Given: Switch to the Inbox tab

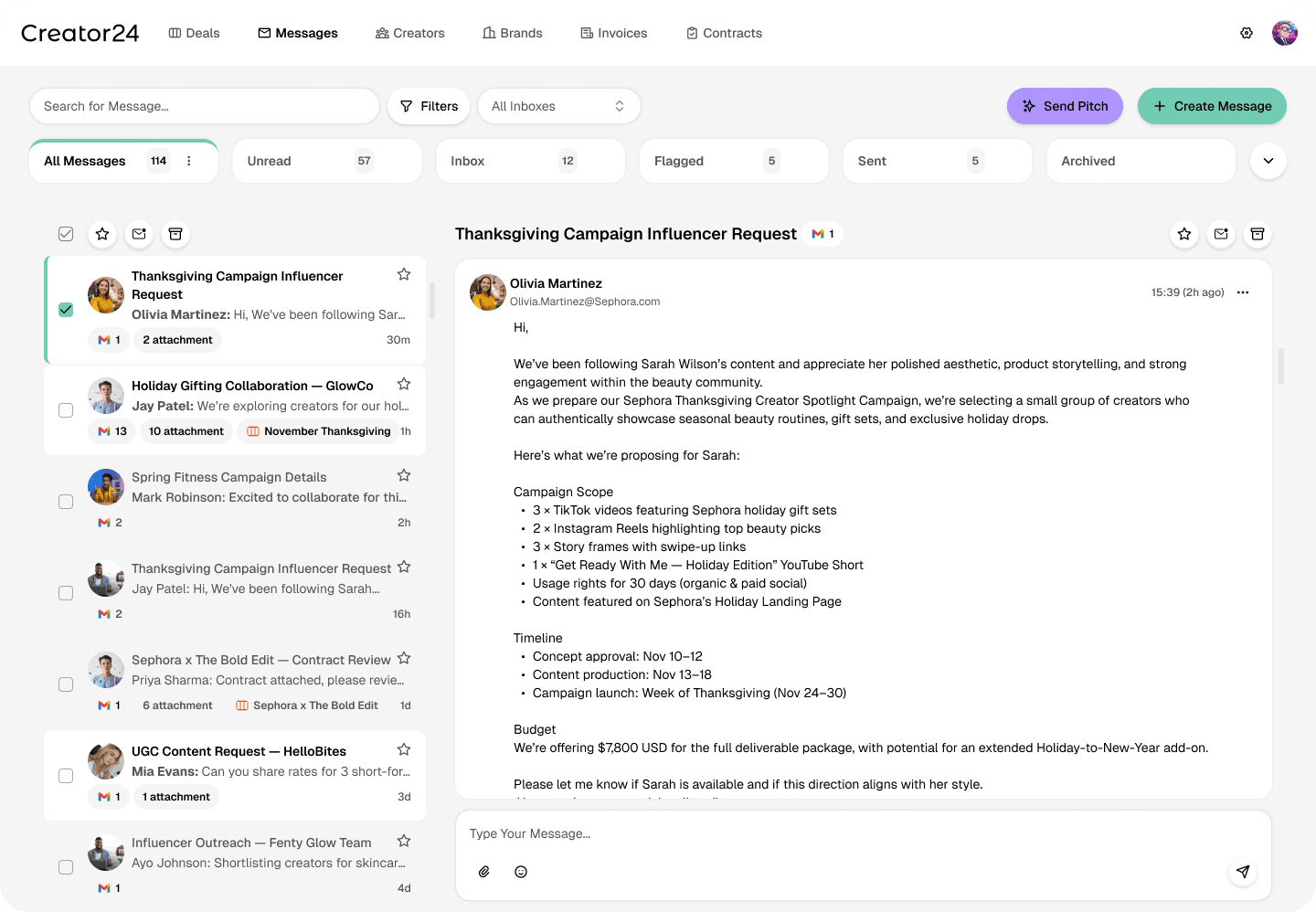Looking at the screenshot, I should click(x=531, y=161).
